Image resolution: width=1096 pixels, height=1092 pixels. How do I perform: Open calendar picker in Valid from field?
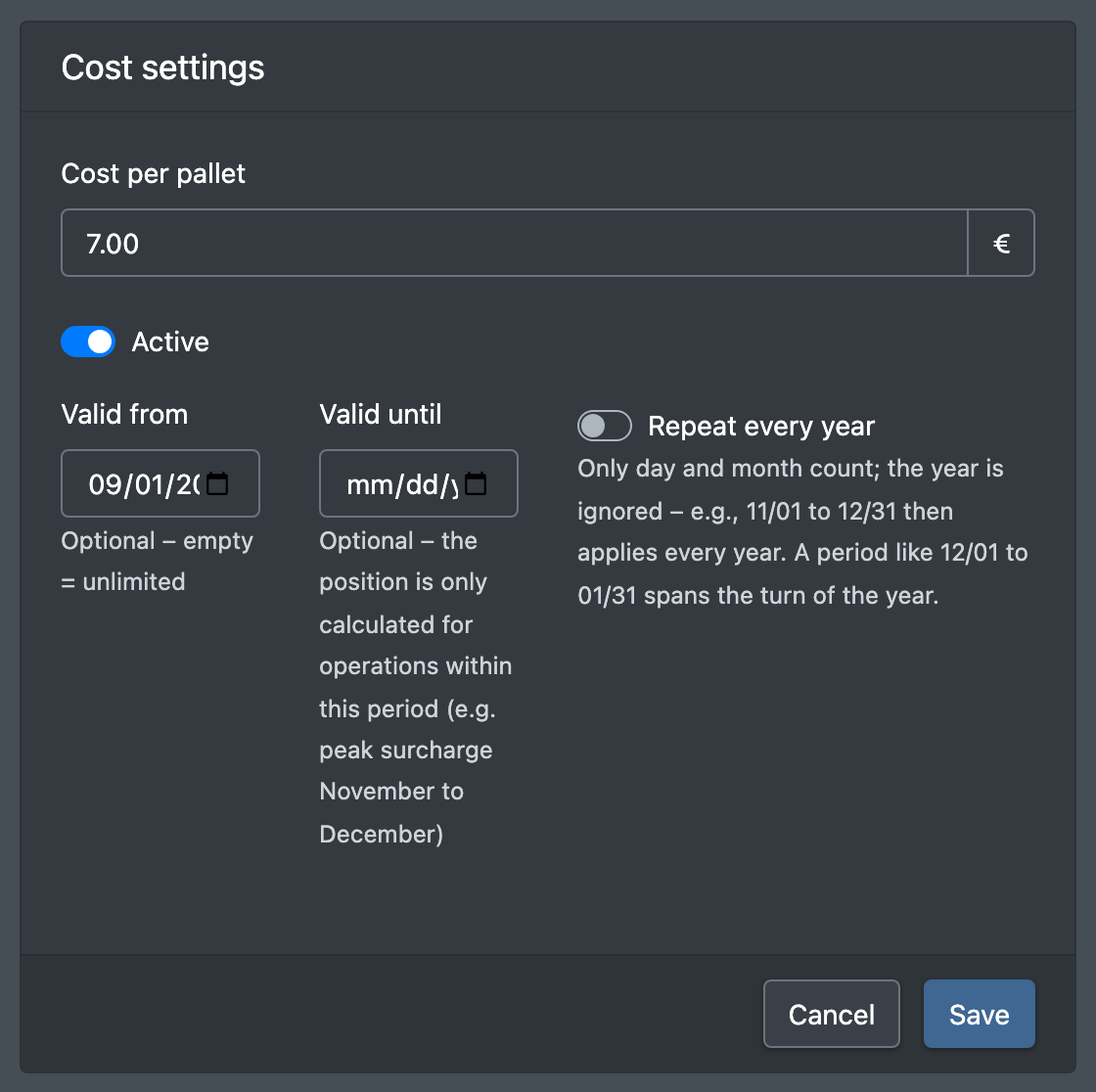coord(217,483)
